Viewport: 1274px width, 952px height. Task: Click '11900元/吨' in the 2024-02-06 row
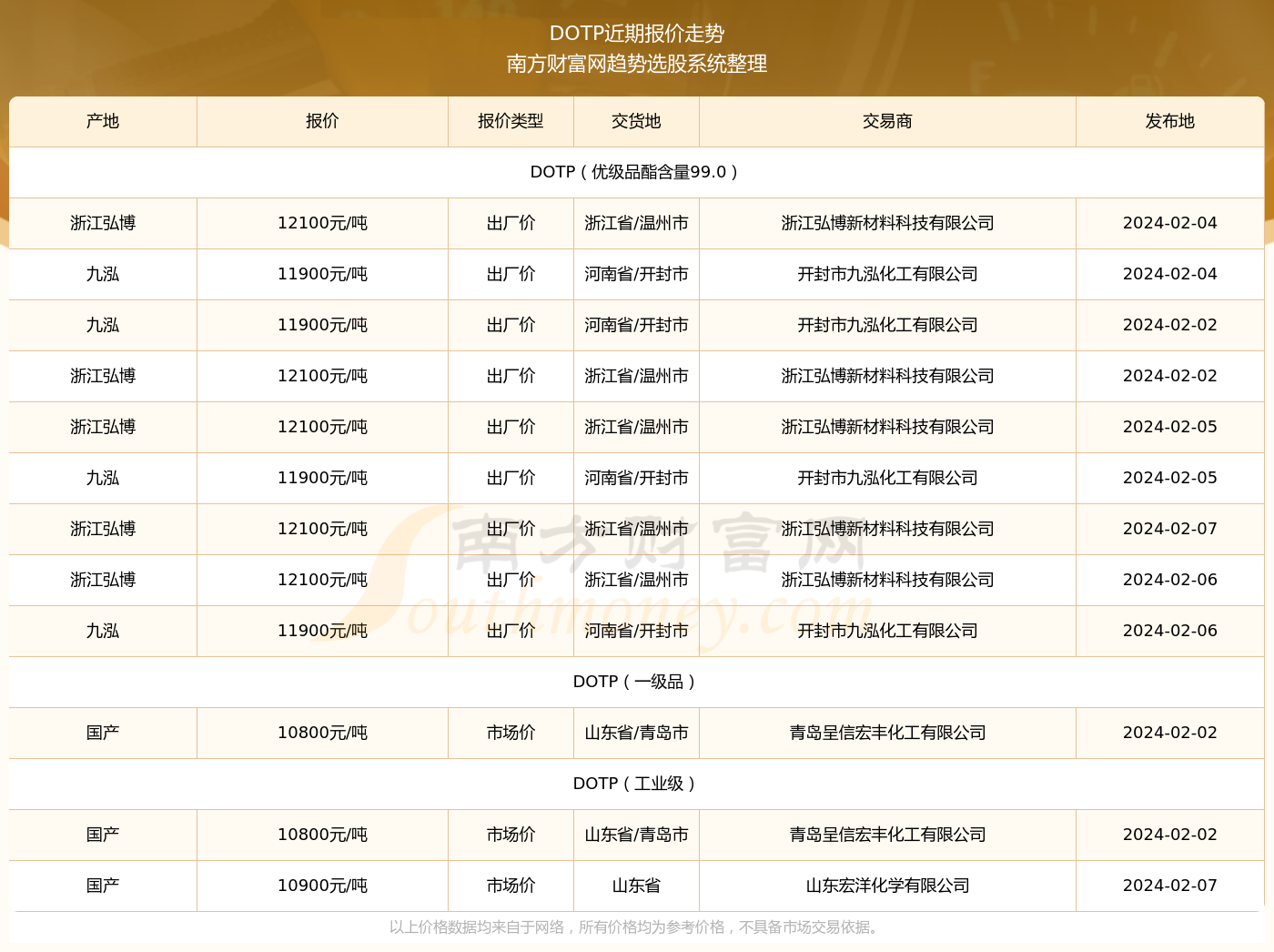322,631
